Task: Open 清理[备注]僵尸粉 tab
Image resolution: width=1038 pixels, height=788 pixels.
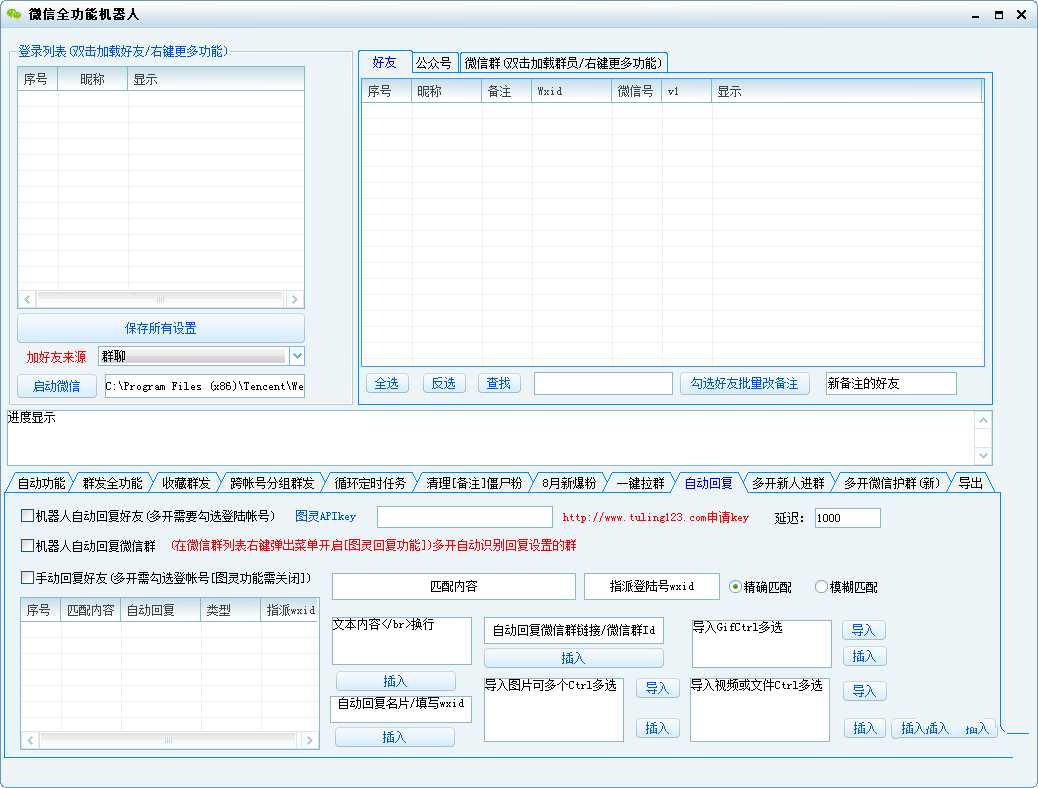Action: pos(474,483)
